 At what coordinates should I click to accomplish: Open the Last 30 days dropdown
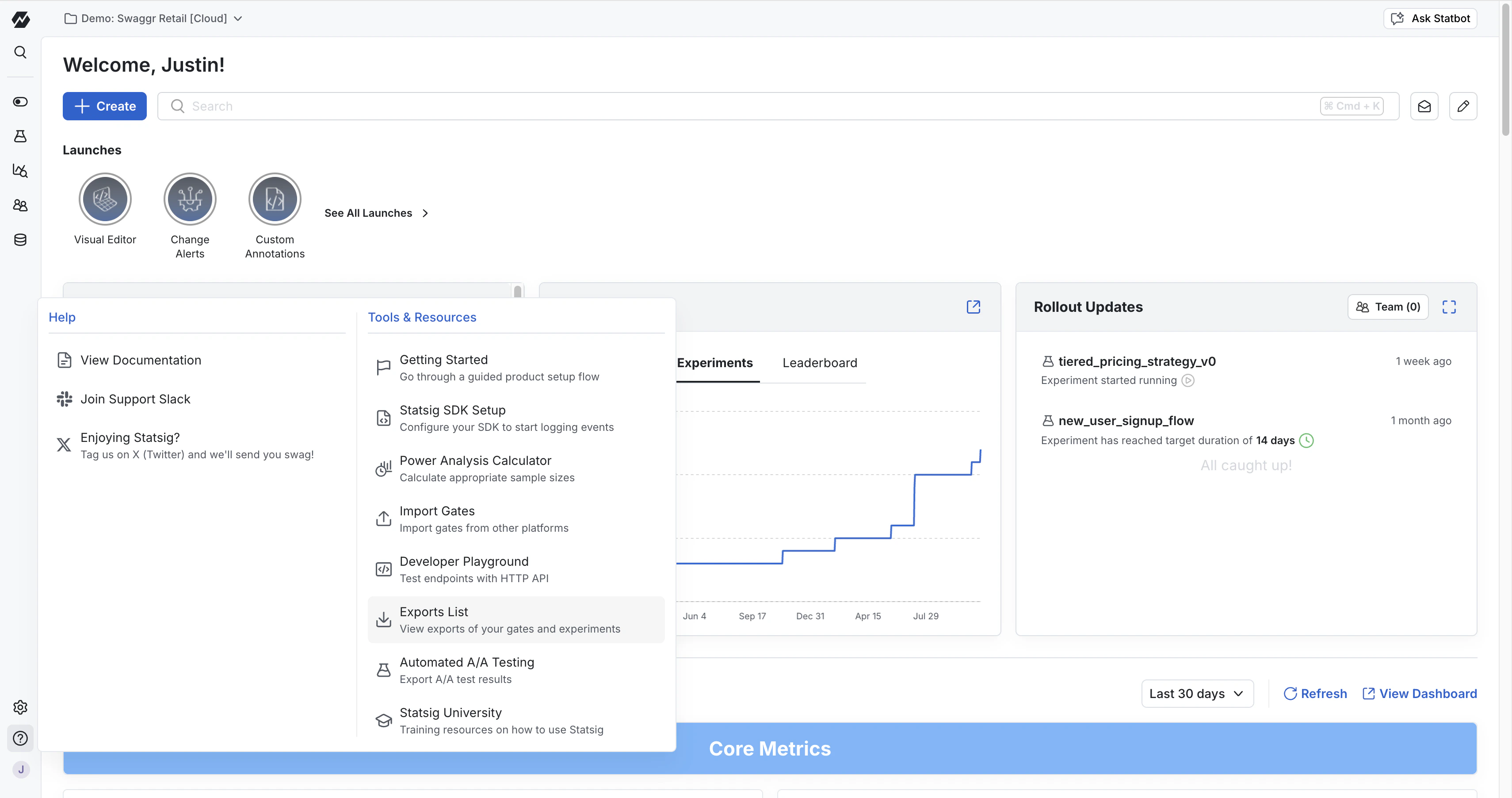click(1197, 694)
